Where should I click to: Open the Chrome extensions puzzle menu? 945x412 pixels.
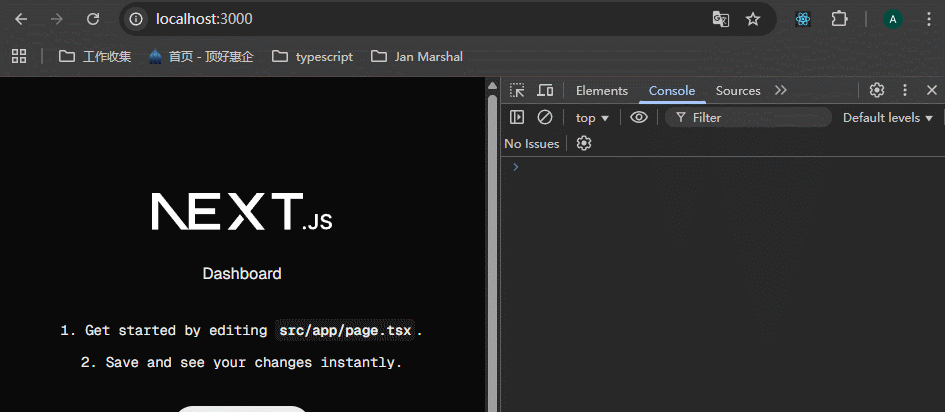(840, 19)
